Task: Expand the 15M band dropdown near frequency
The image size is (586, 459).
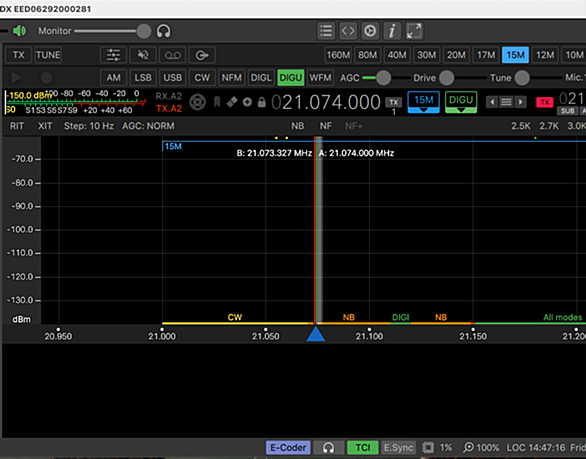Action: click(x=423, y=102)
